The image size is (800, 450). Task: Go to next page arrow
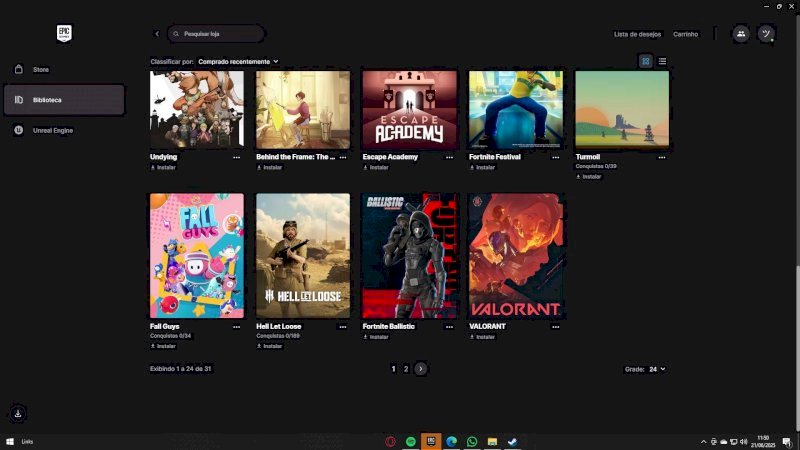[421, 369]
